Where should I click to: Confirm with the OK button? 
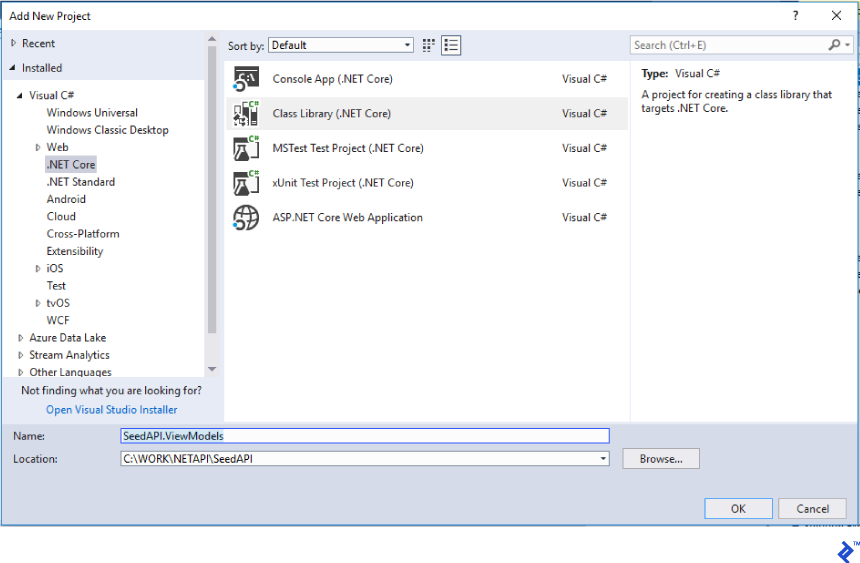(x=737, y=508)
